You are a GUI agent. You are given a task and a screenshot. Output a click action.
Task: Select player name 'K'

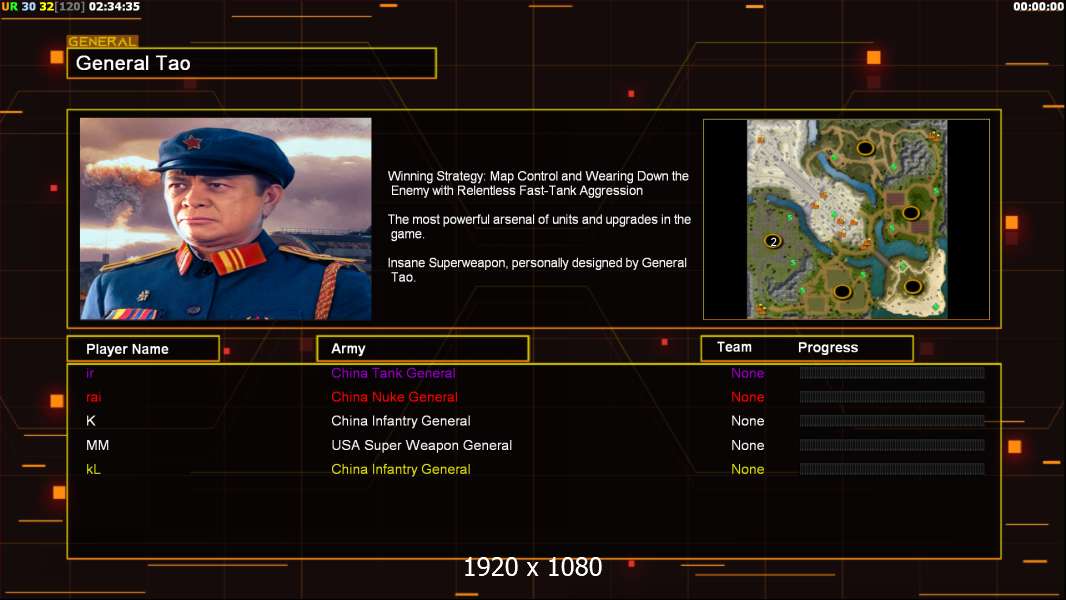point(90,421)
